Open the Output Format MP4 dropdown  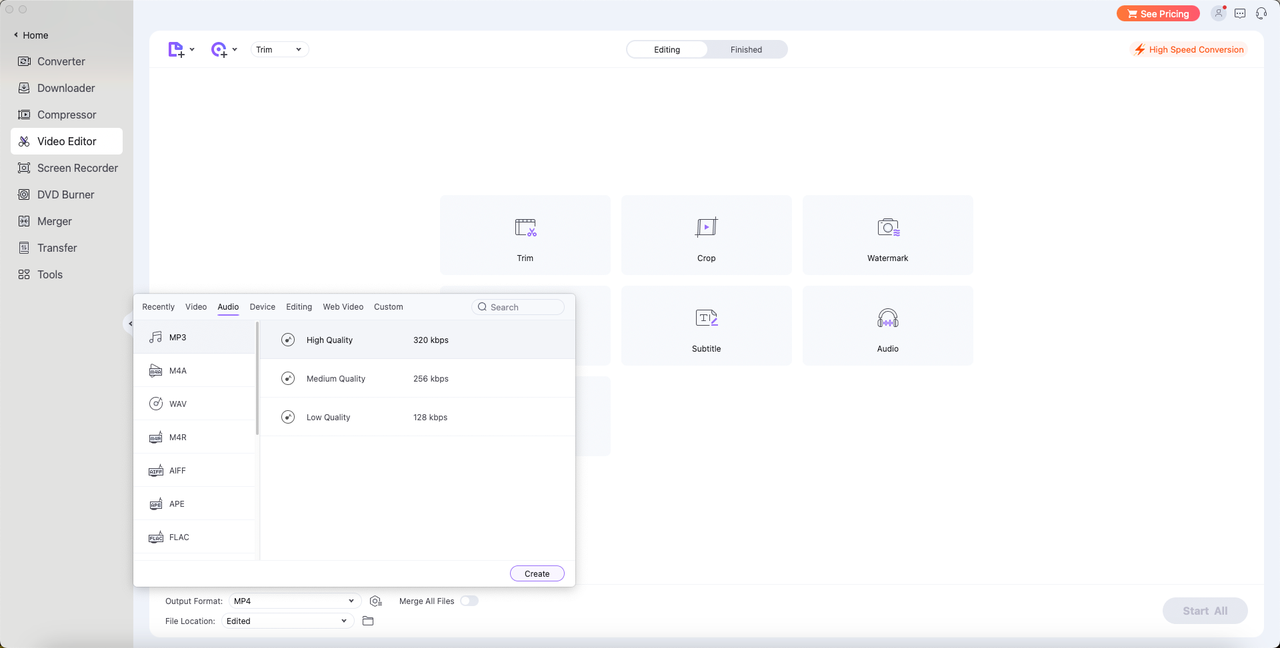[294, 601]
